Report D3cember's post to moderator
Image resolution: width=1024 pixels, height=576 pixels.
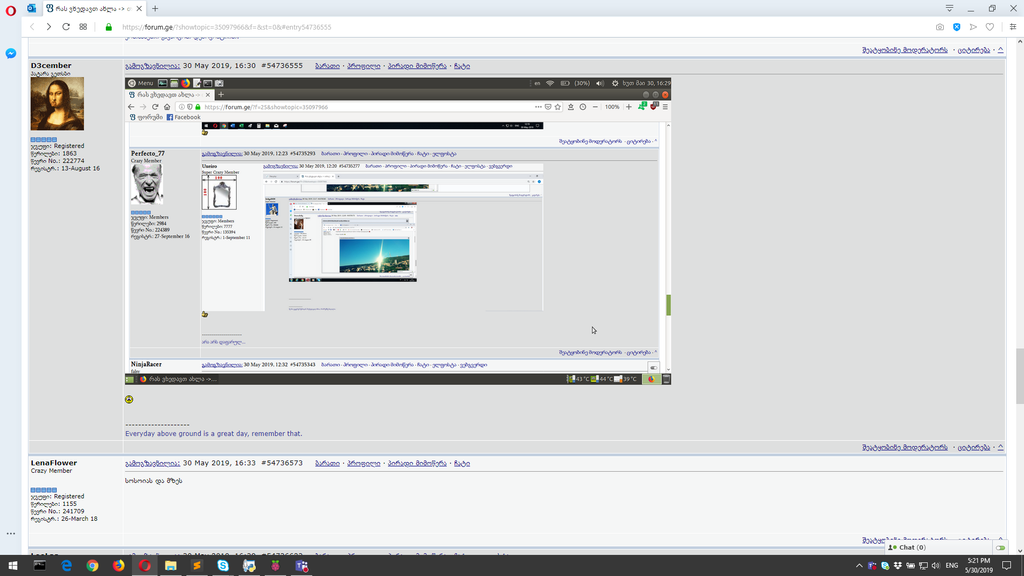[x=904, y=447]
